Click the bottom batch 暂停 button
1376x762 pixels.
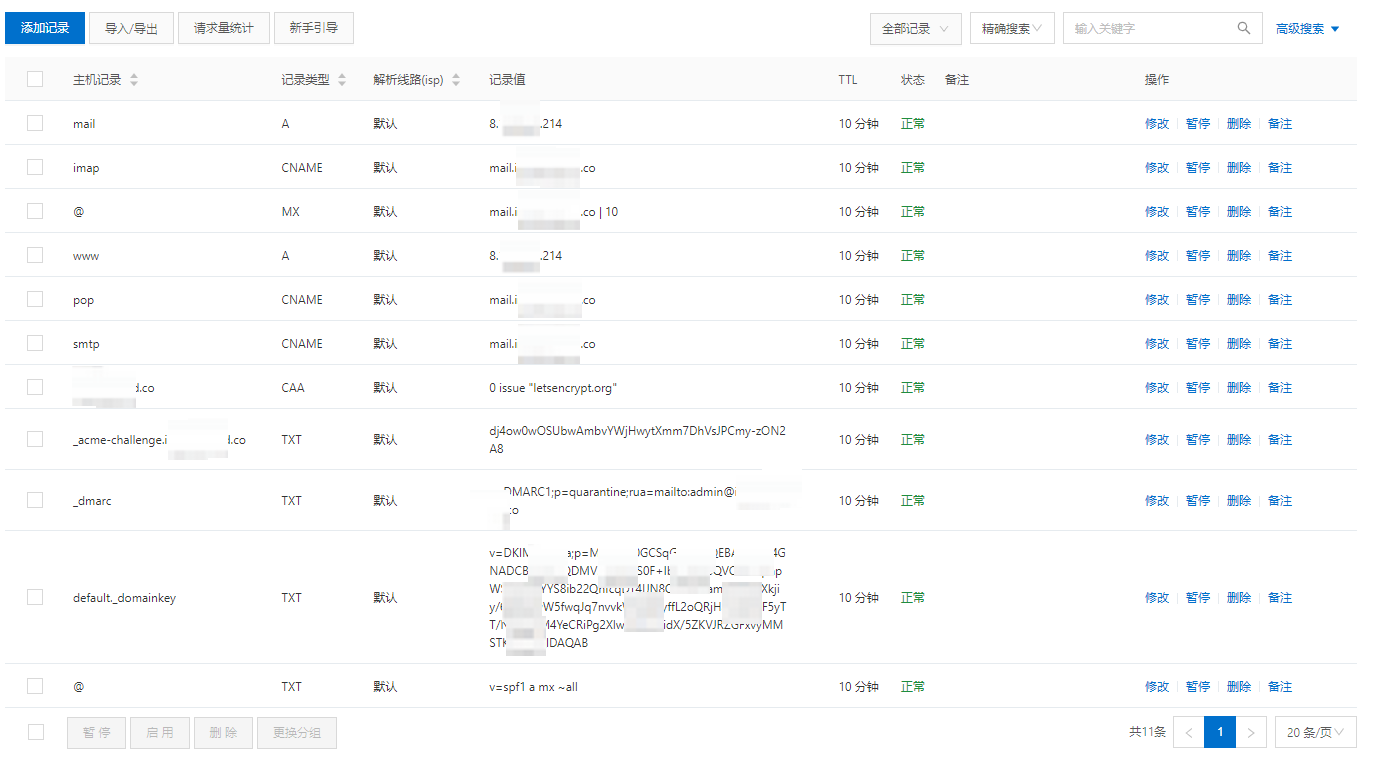click(x=97, y=733)
